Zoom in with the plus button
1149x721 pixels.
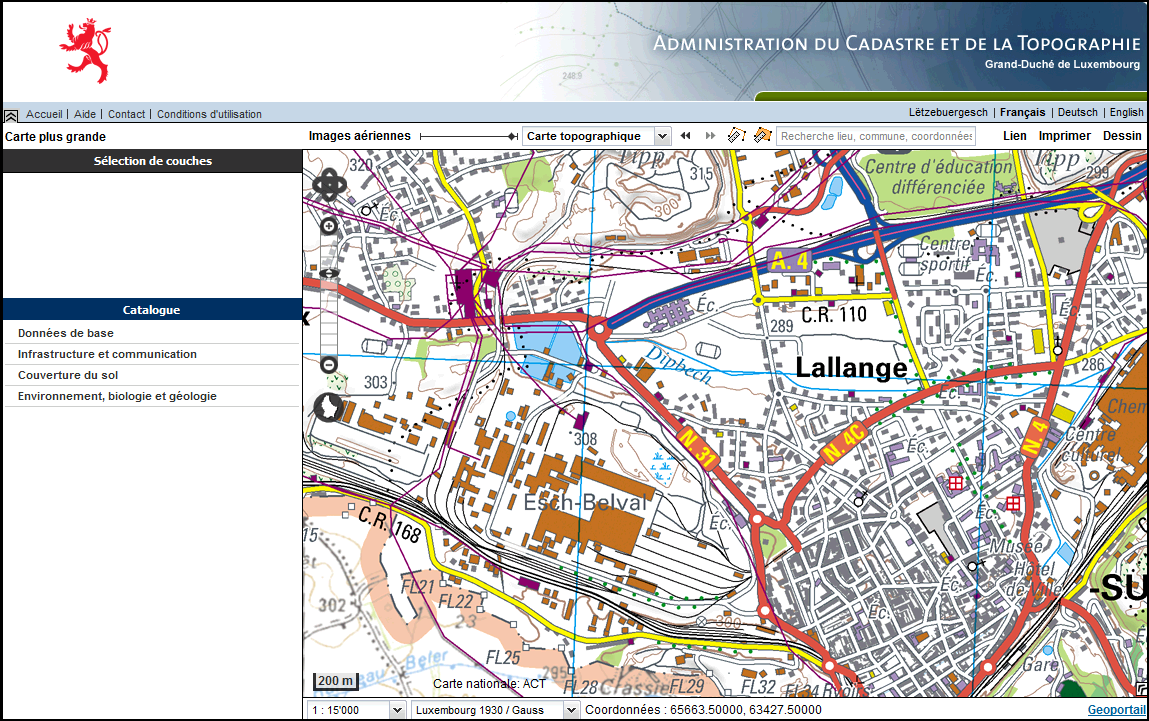tap(328, 227)
